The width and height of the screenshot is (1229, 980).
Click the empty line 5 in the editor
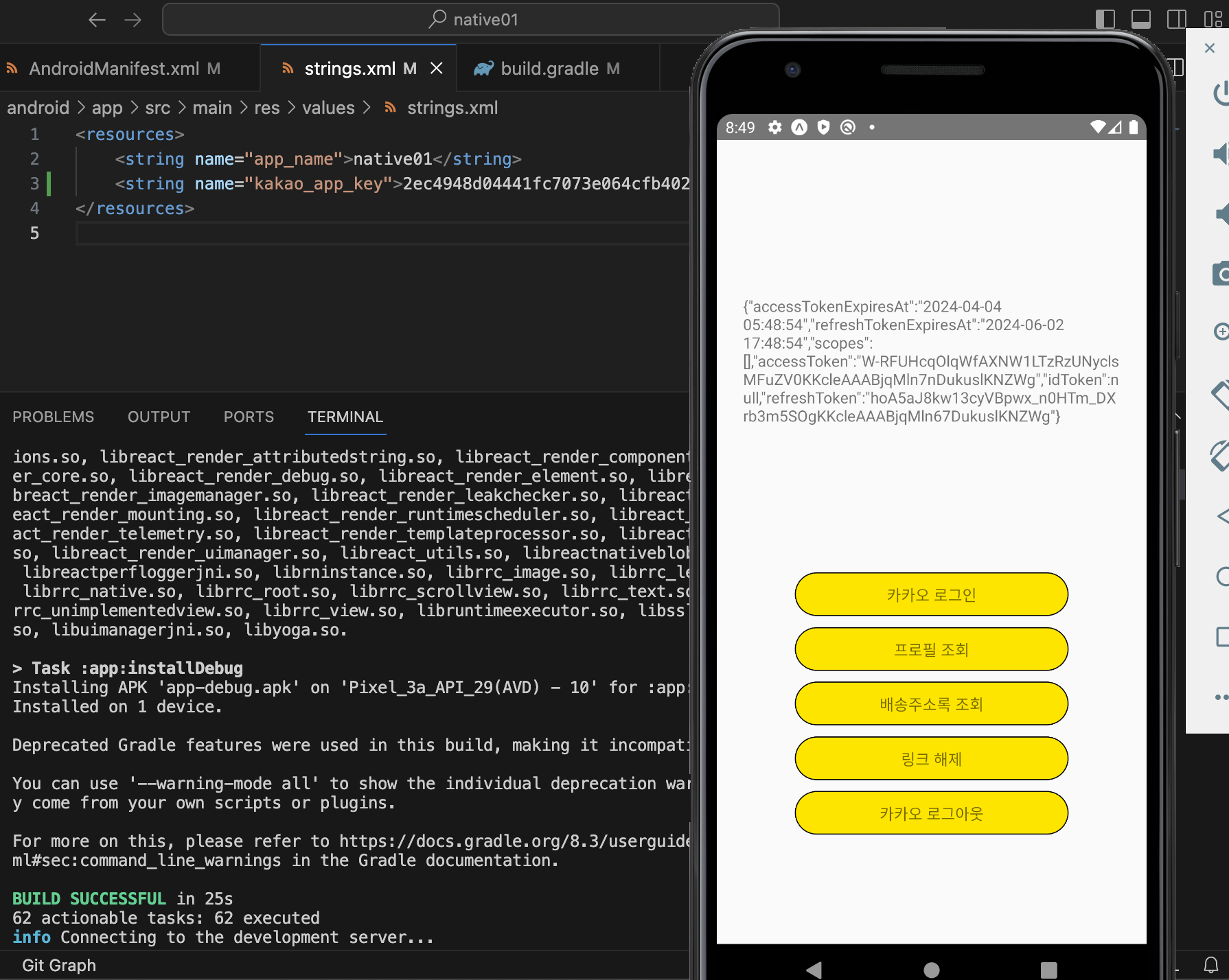tap(383, 233)
